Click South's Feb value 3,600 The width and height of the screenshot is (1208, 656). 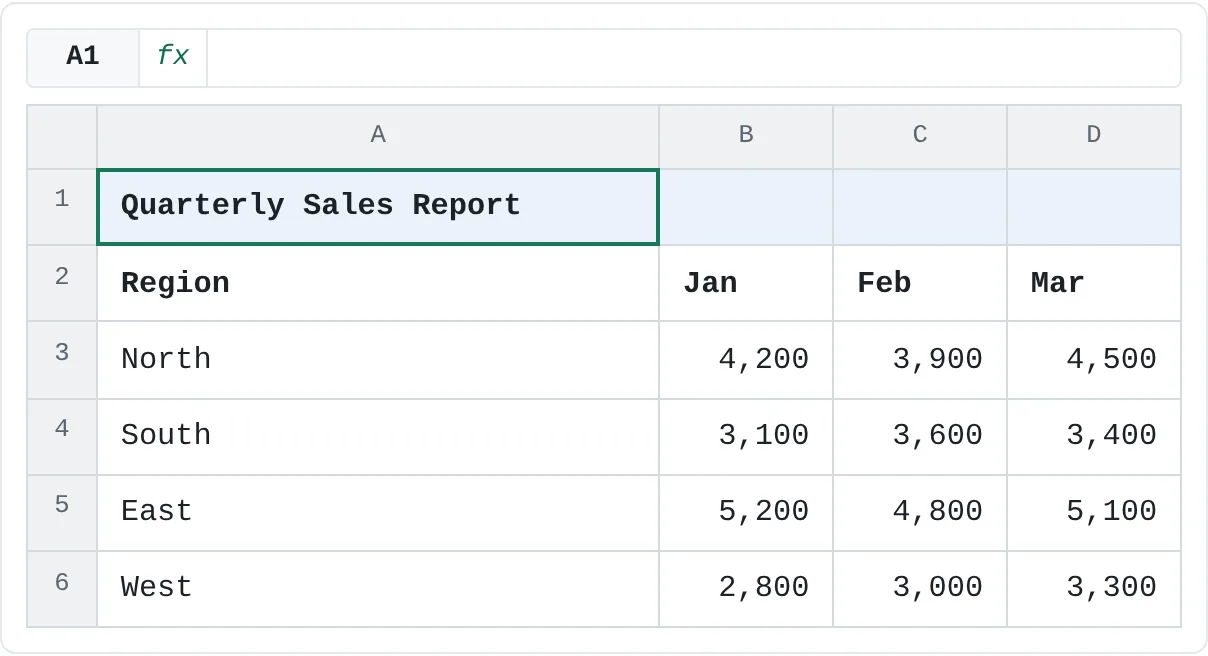pyautogui.click(x=920, y=437)
